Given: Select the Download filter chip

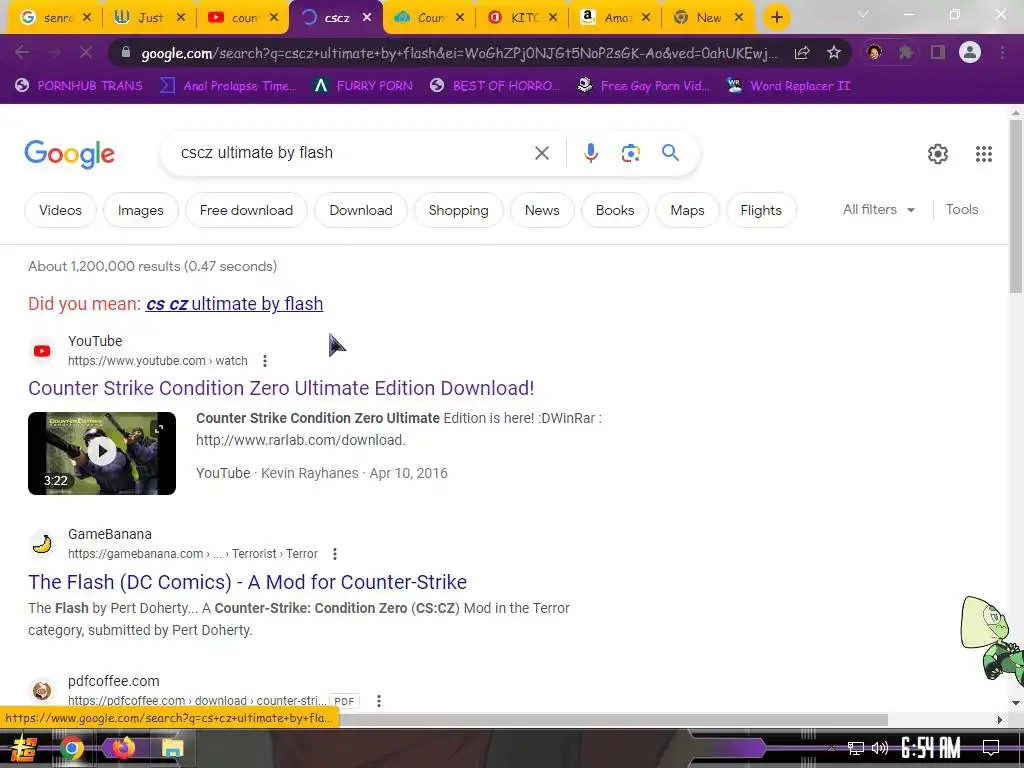Looking at the screenshot, I should [360, 210].
